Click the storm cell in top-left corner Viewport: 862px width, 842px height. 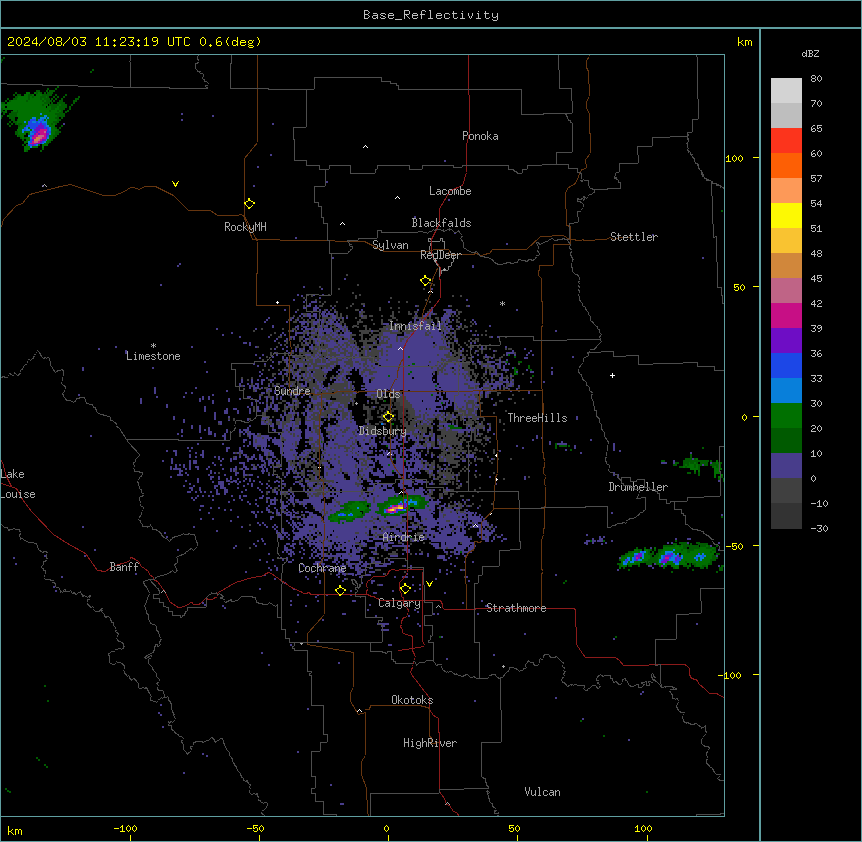[x=37, y=120]
